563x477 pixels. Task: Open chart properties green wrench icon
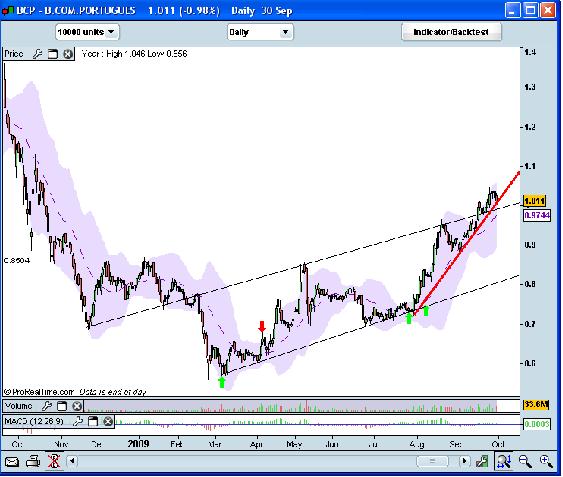[x=482, y=461]
